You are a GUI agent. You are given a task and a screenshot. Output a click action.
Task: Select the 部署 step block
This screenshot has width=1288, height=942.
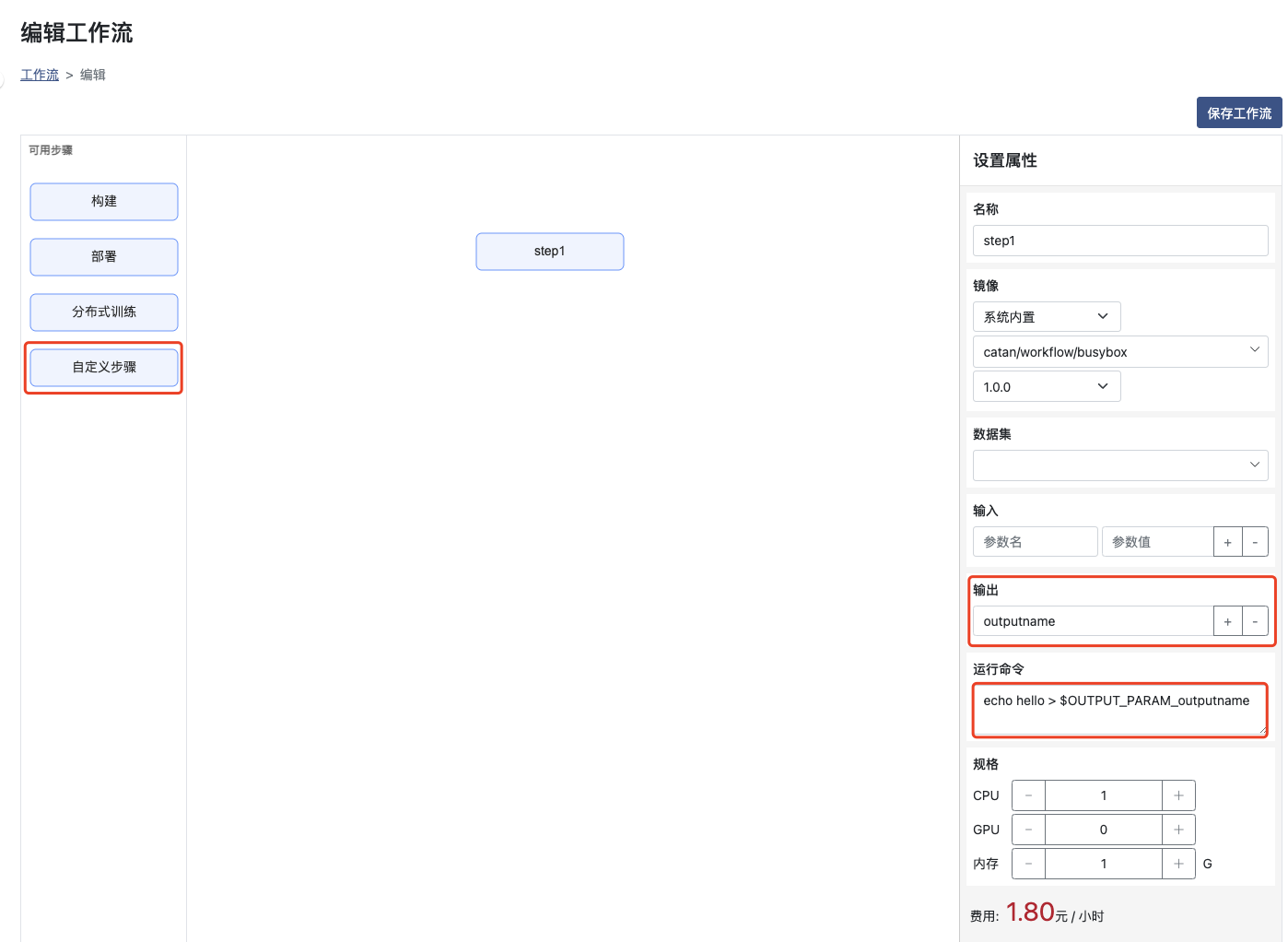pos(104,257)
